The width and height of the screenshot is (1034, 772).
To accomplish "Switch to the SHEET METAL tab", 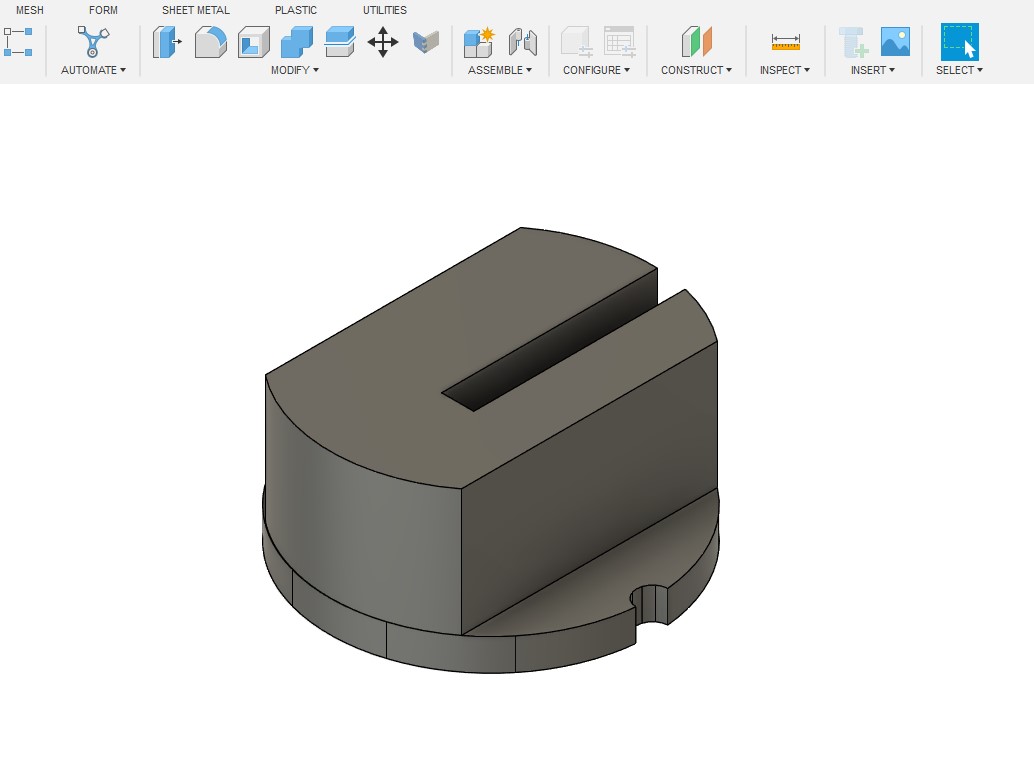I will (x=196, y=10).
